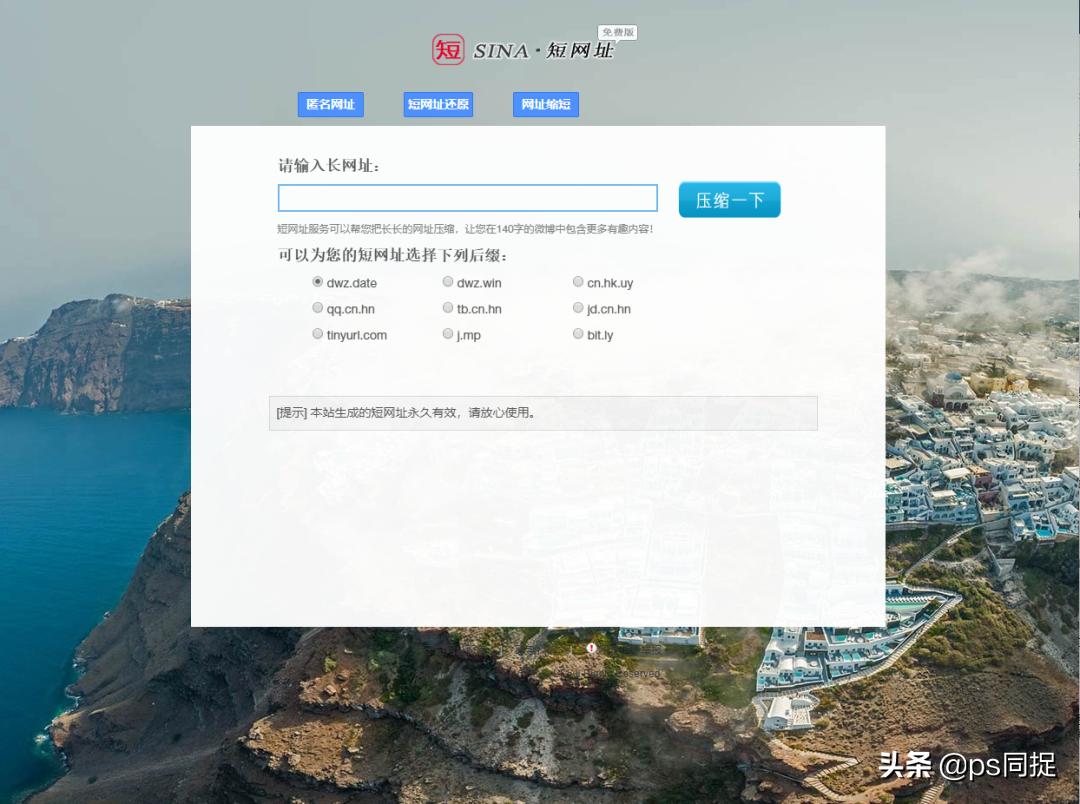This screenshot has width=1080, height=804.
Task: Click the 提示 notice bar
Action: pyautogui.click(x=542, y=412)
